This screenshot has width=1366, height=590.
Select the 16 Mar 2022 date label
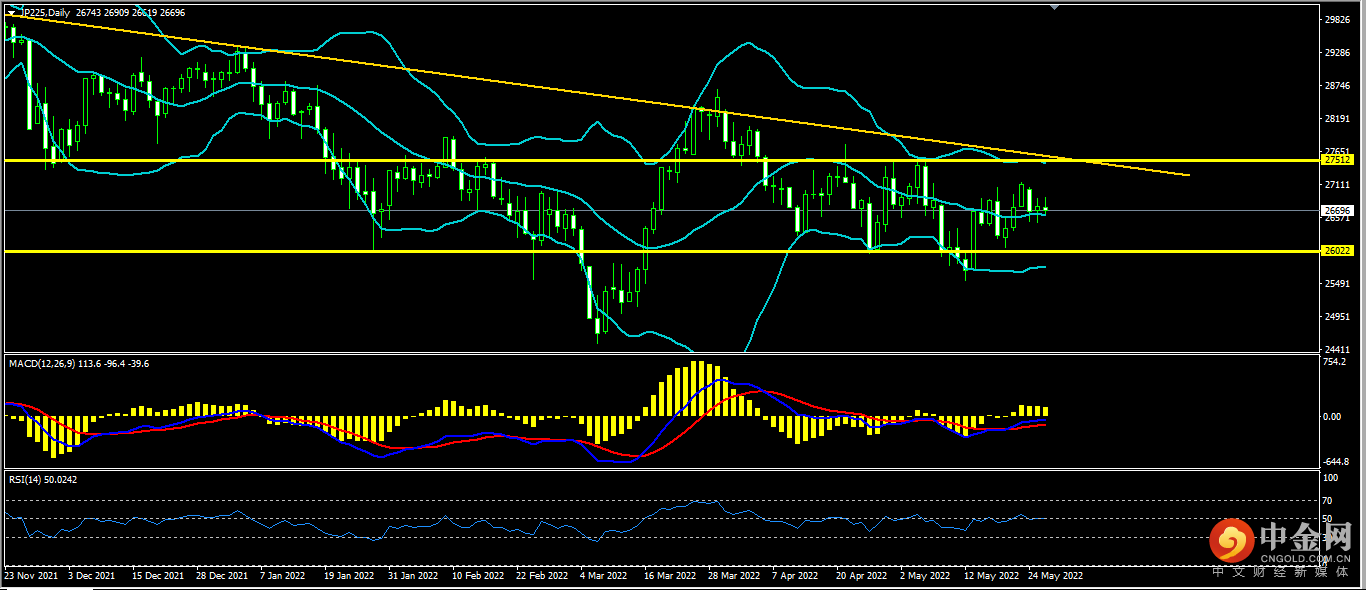point(669,576)
